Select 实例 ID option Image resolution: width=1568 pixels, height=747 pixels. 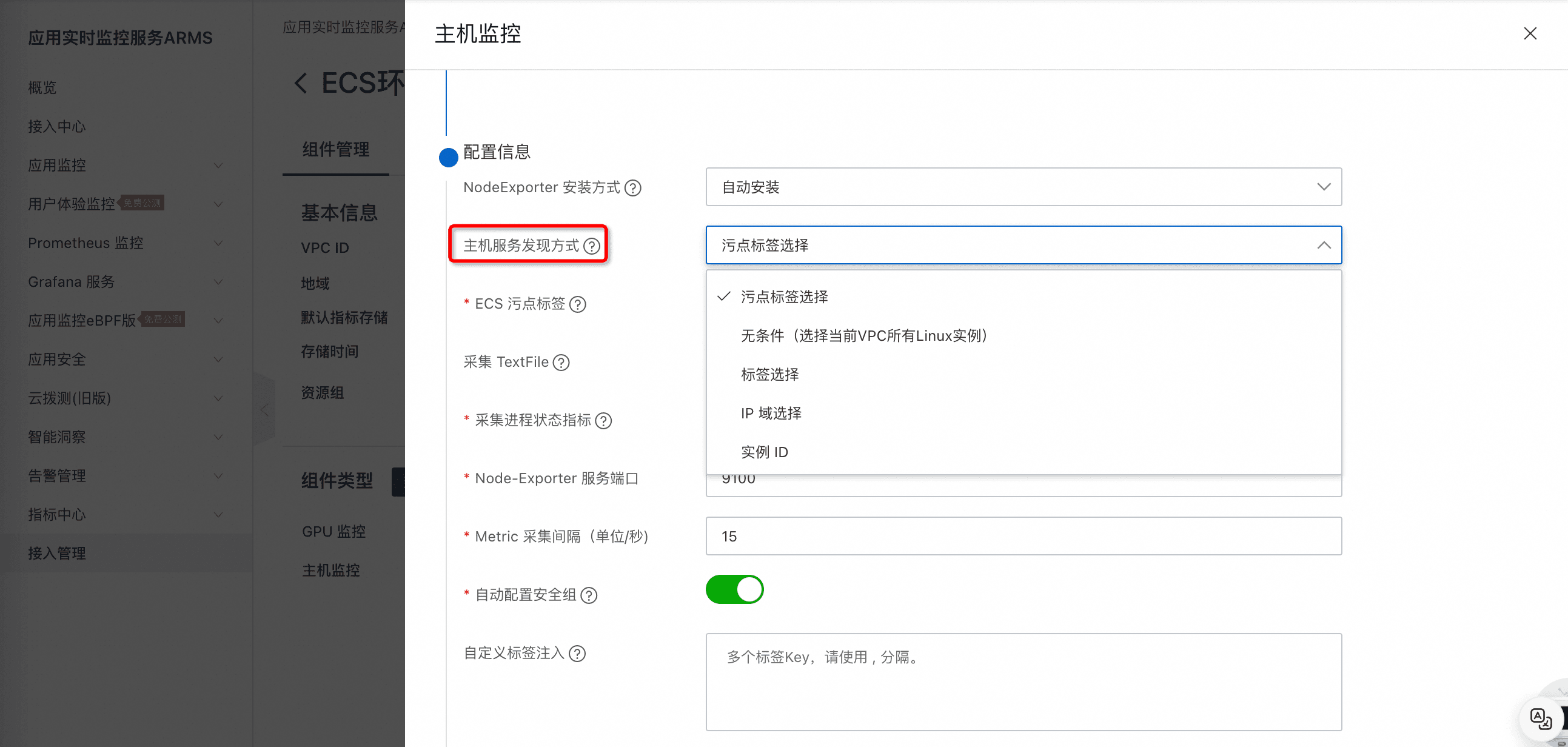[x=764, y=452]
